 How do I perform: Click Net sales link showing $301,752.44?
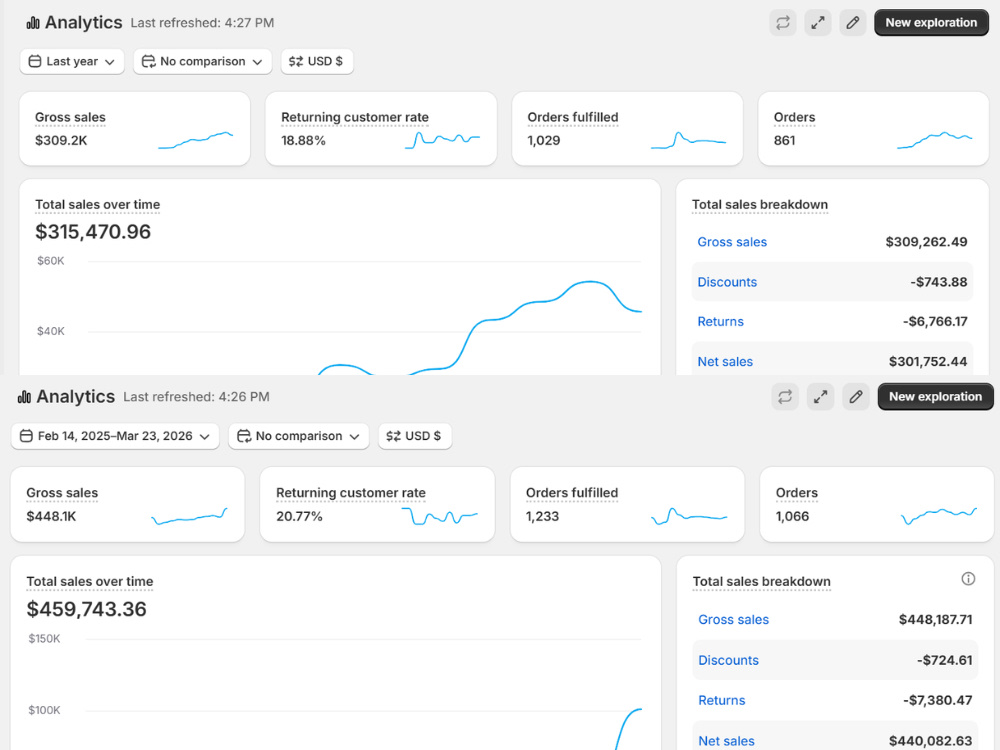[725, 362]
